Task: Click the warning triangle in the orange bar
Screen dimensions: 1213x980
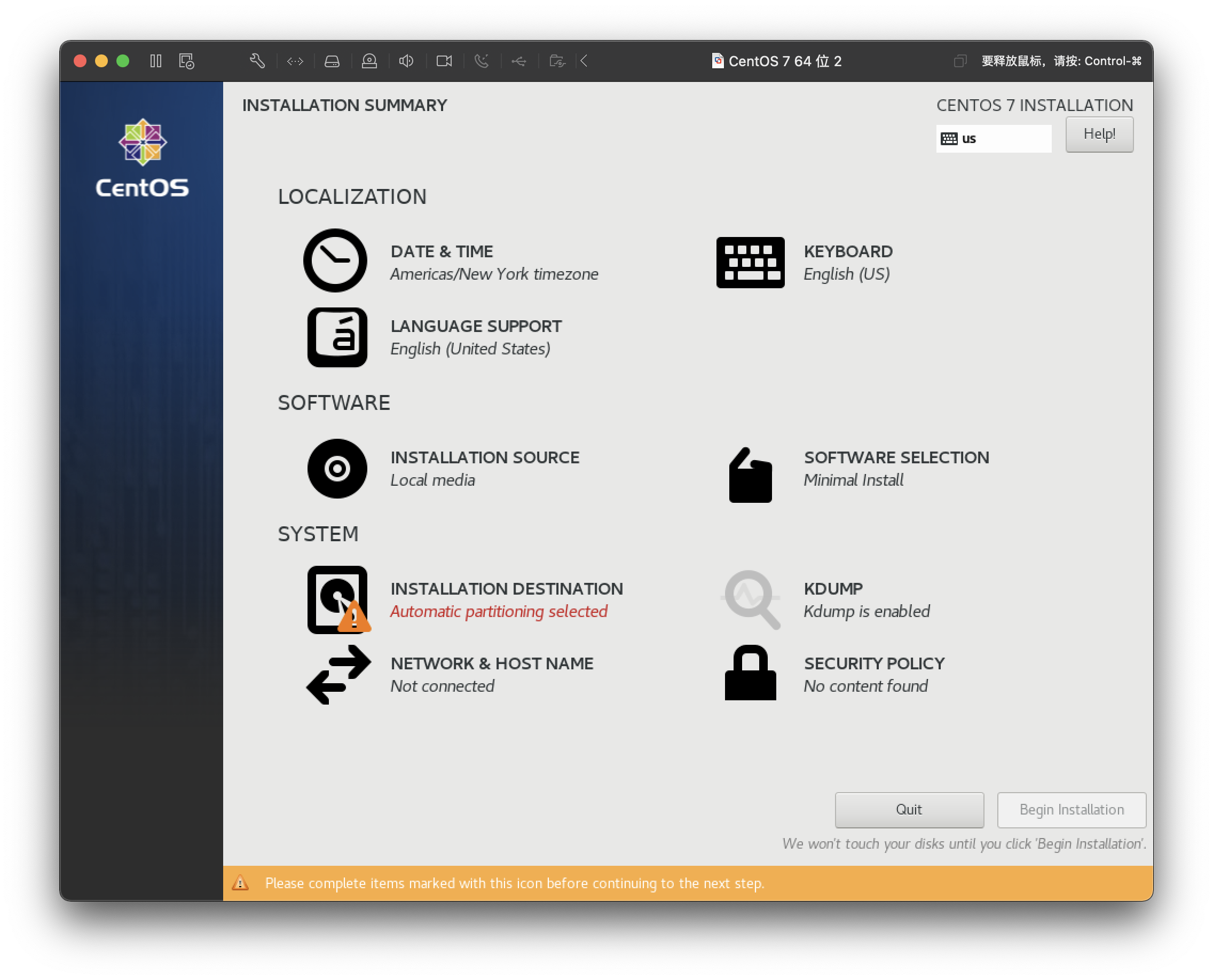Action: 240,883
